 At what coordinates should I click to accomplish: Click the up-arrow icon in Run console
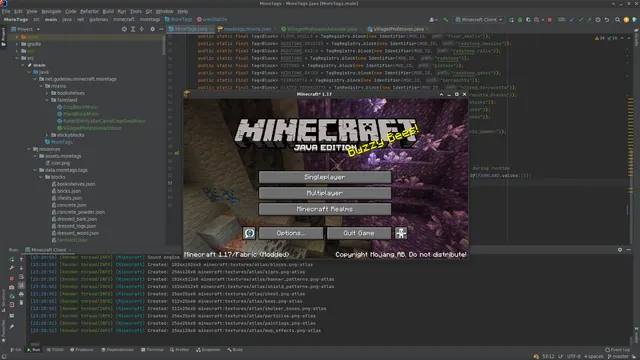pos(21,259)
